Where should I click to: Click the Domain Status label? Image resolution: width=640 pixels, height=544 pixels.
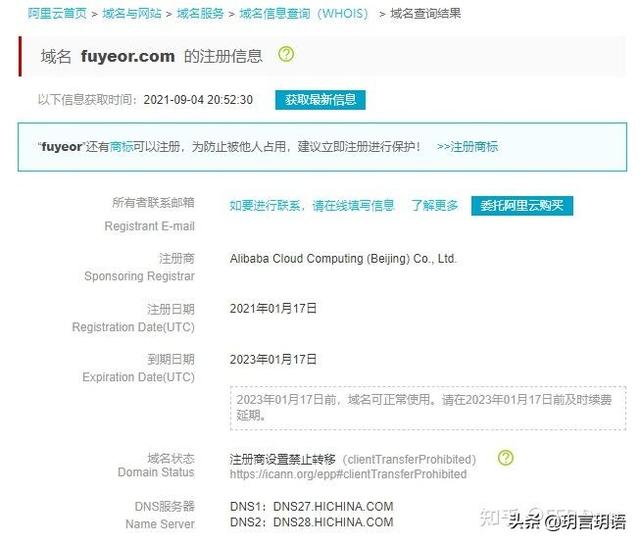click(156, 472)
